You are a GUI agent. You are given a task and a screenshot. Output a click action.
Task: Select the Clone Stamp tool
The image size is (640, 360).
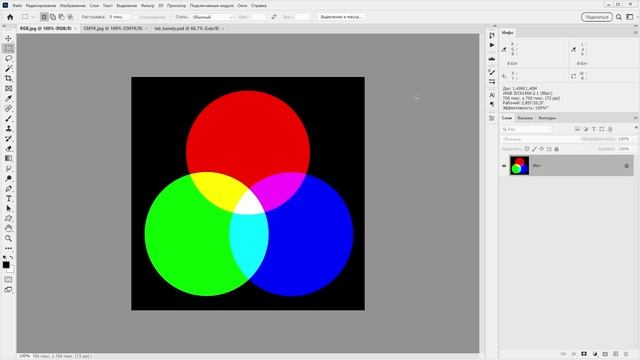8,128
